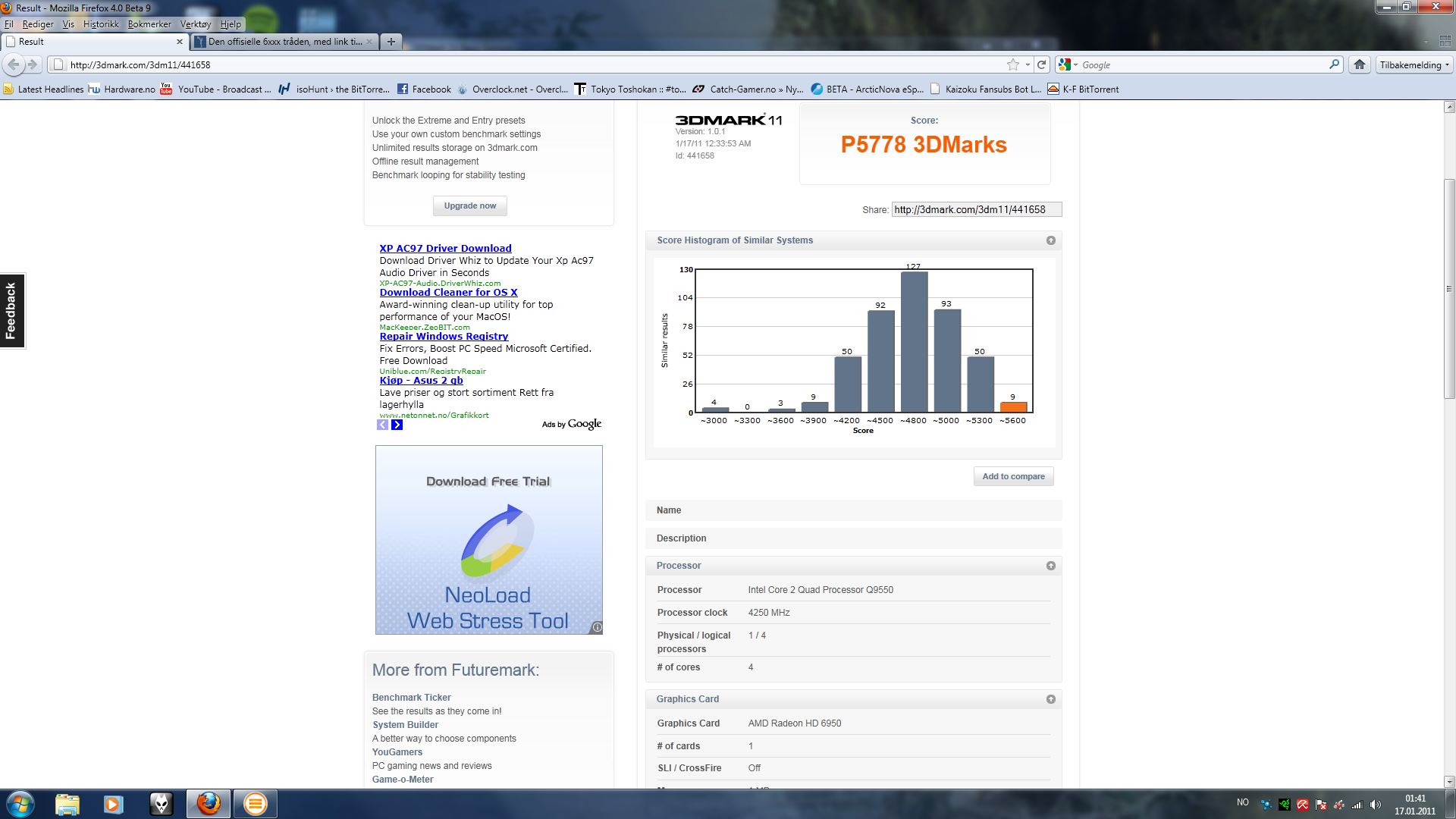Click the tallest ~4800 histogram bar

[914, 341]
